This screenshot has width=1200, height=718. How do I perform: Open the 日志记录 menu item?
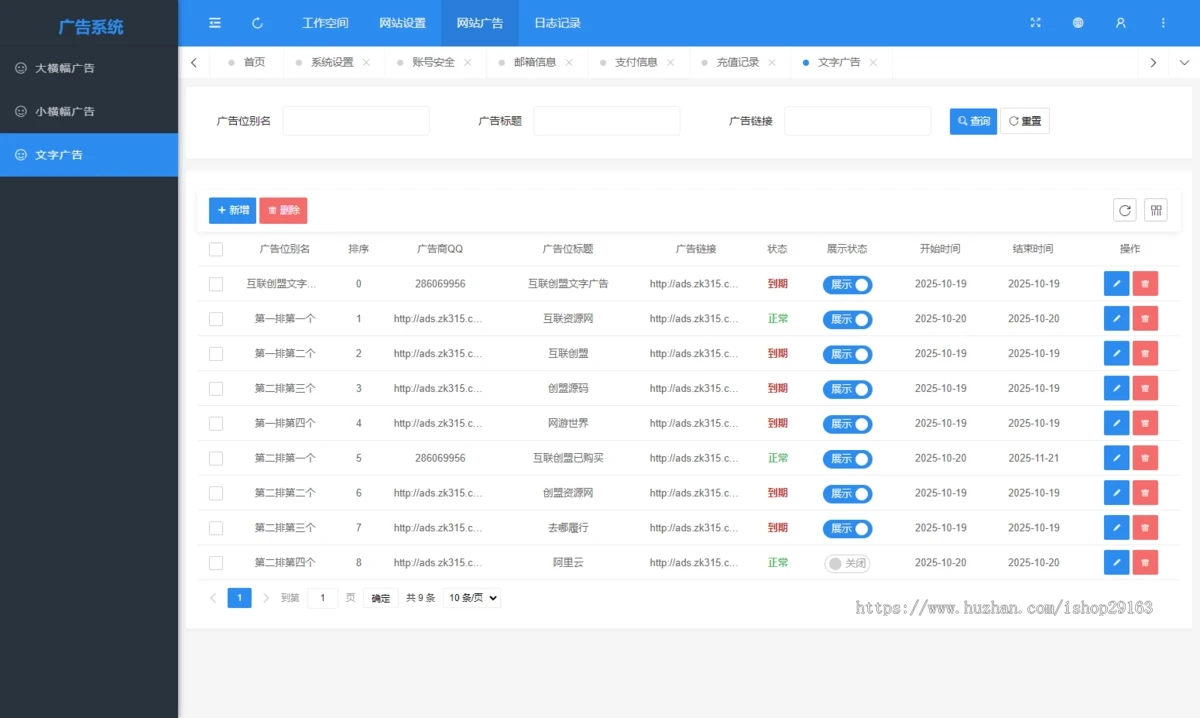557,22
